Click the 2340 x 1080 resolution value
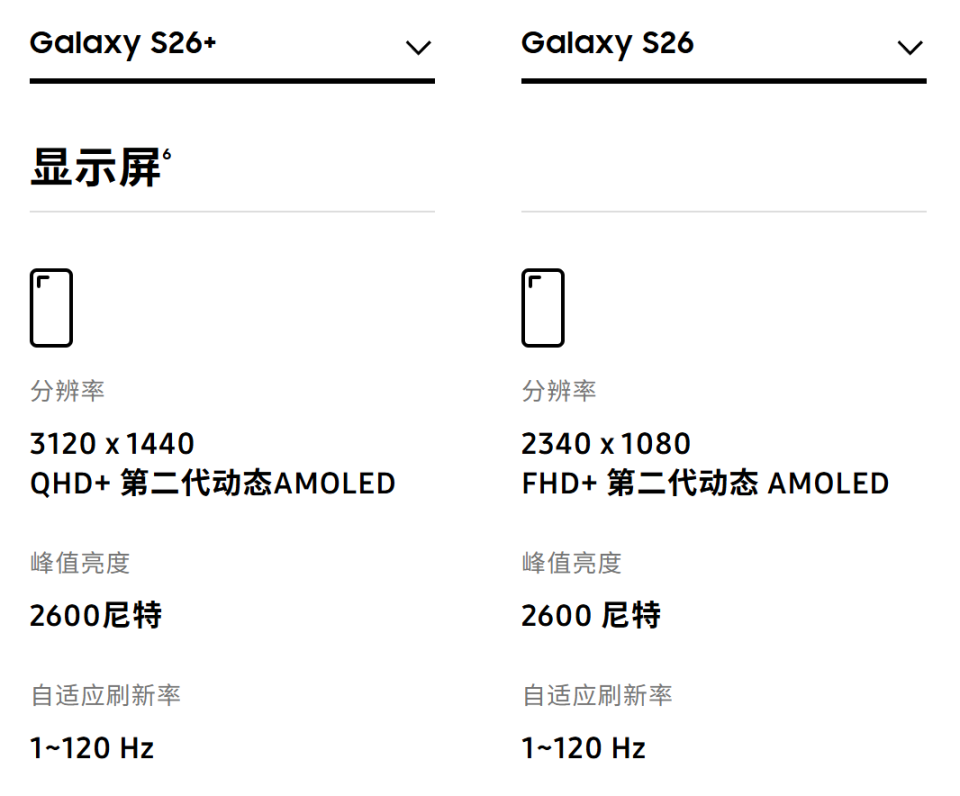 point(606,443)
